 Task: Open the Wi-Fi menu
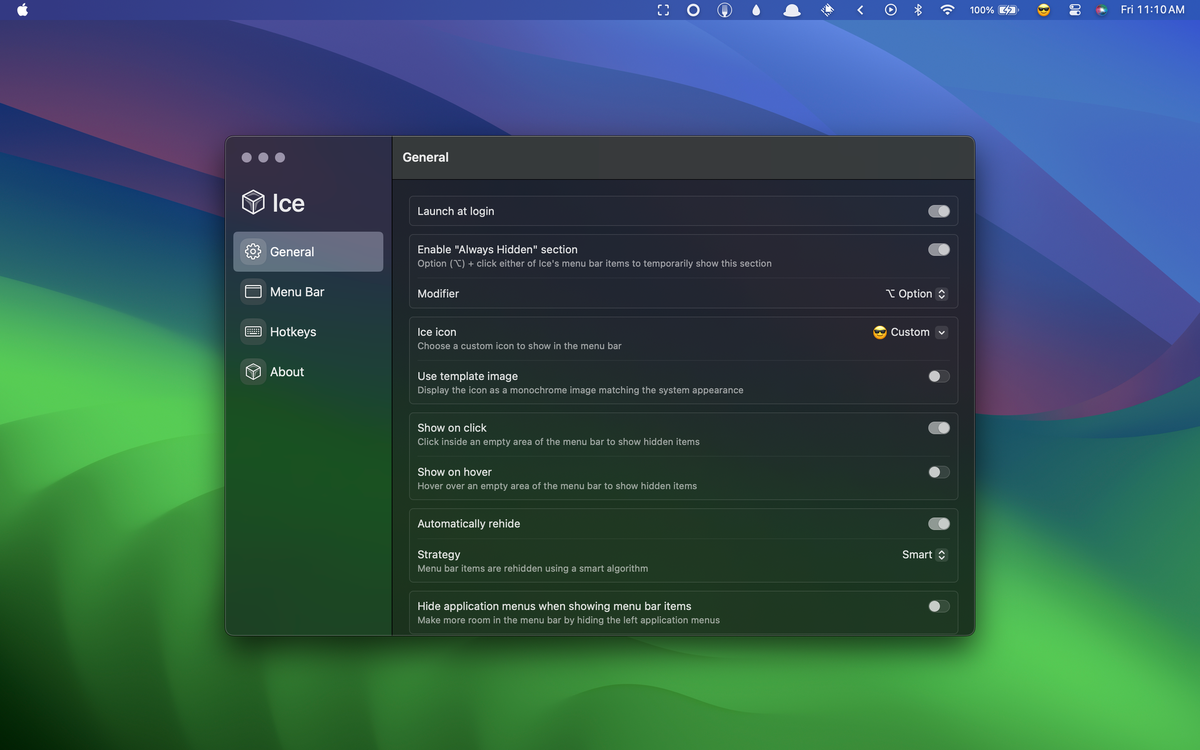[x=947, y=10]
